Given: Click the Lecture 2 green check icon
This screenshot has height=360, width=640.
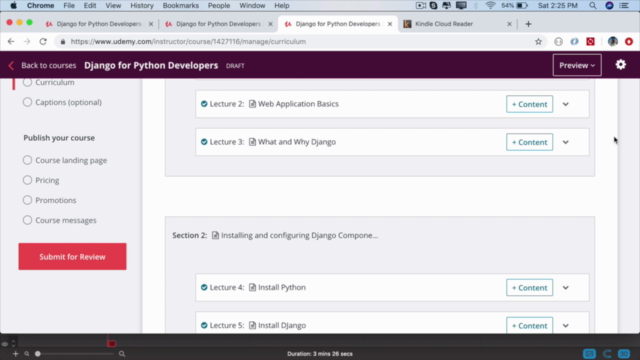Looking at the screenshot, I should click(204, 104).
